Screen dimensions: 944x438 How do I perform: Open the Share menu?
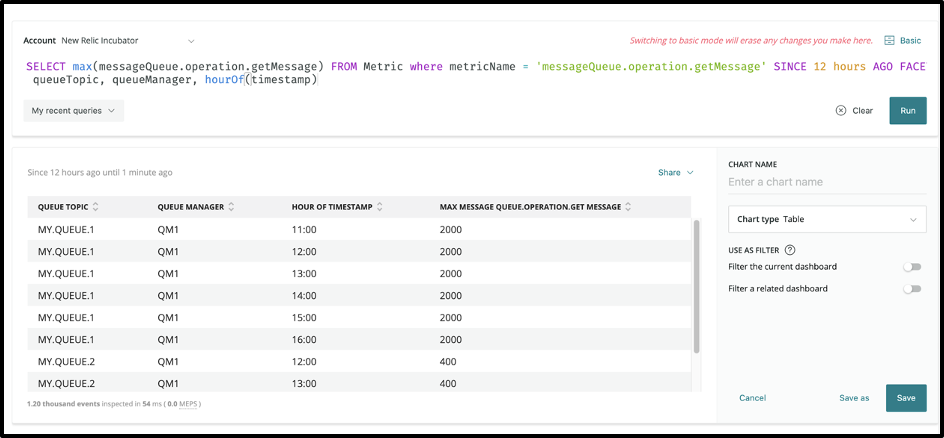675,173
